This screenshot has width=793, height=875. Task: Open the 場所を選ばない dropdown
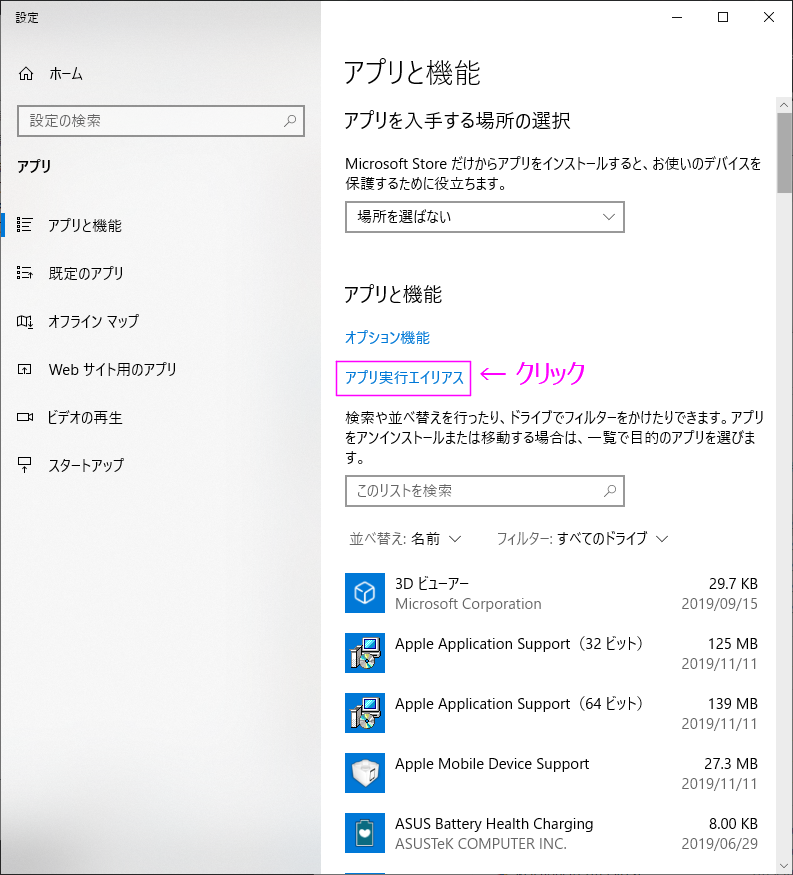tap(484, 217)
